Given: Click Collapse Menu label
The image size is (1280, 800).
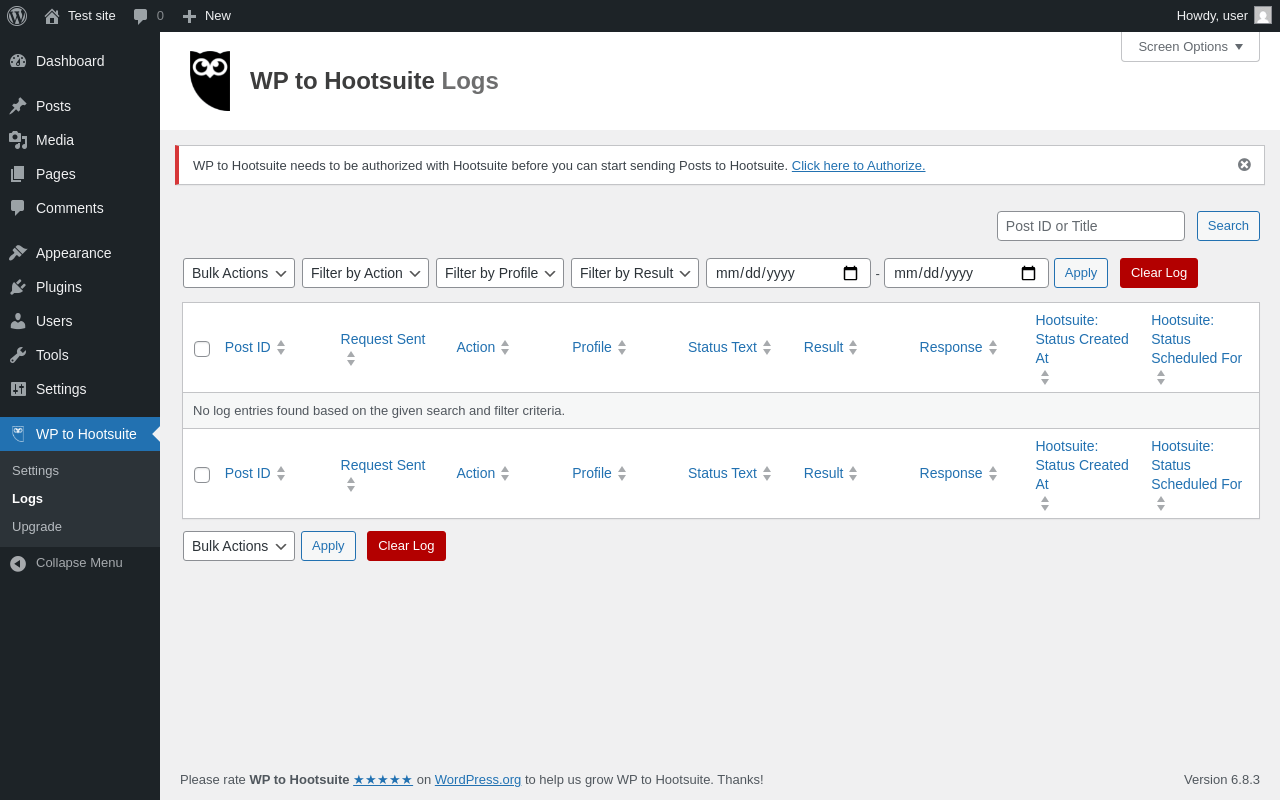Looking at the screenshot, I should click(x=79, y=562).
